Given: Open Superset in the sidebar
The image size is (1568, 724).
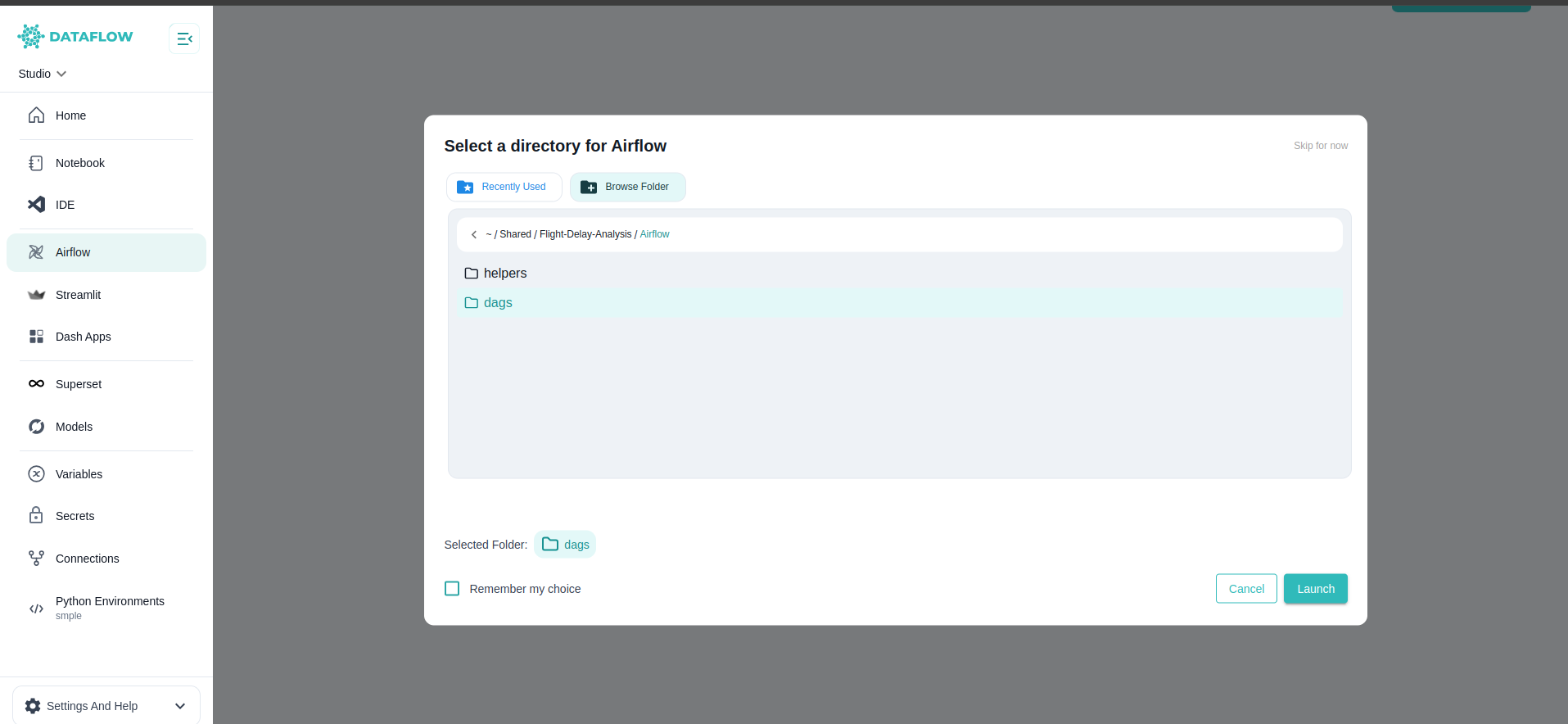Looking at the screenshot, I should pos(106,384).
